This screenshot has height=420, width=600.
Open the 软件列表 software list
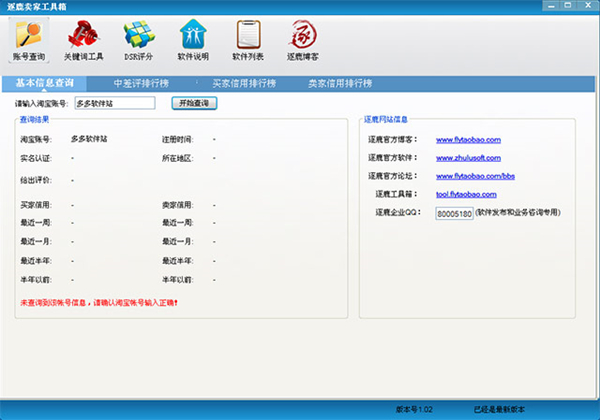248,41
